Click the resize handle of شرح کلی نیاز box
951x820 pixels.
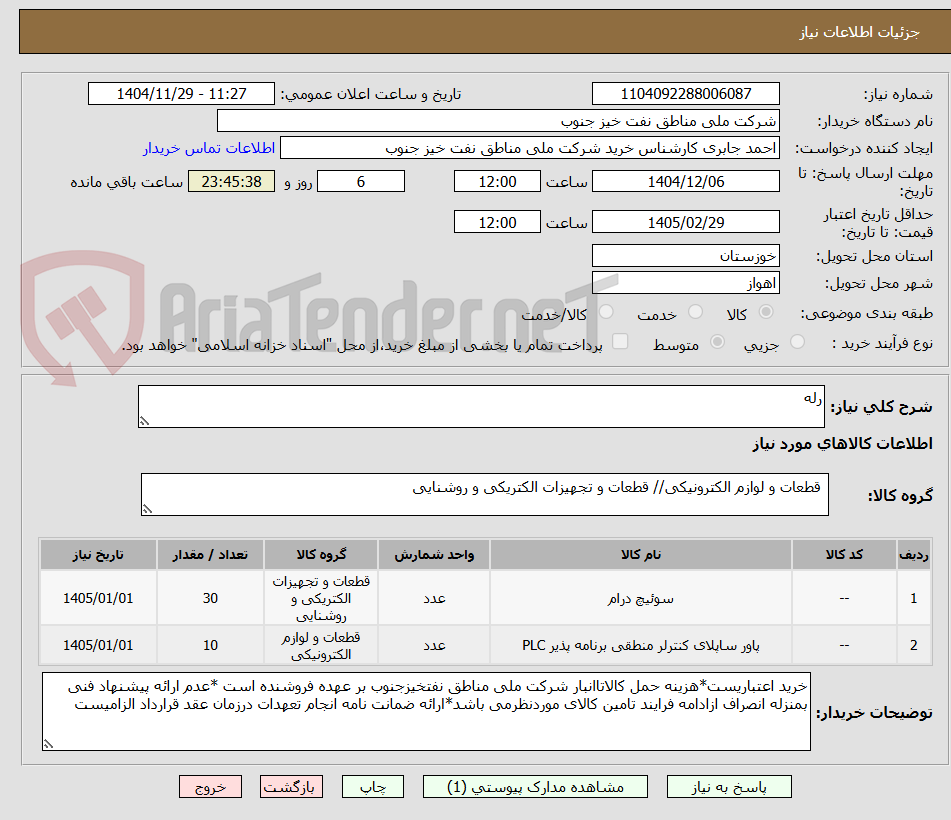144,421
